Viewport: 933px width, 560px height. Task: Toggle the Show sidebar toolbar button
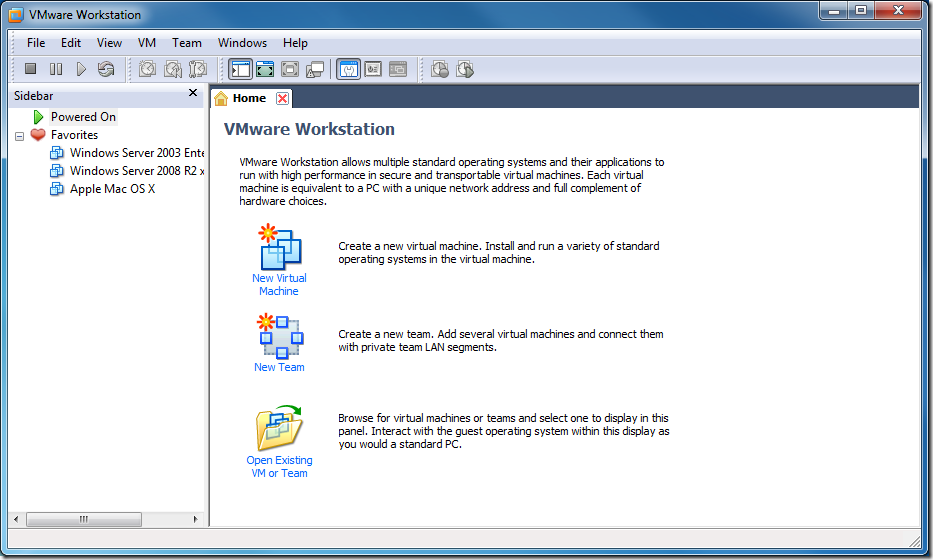[241, 69]
